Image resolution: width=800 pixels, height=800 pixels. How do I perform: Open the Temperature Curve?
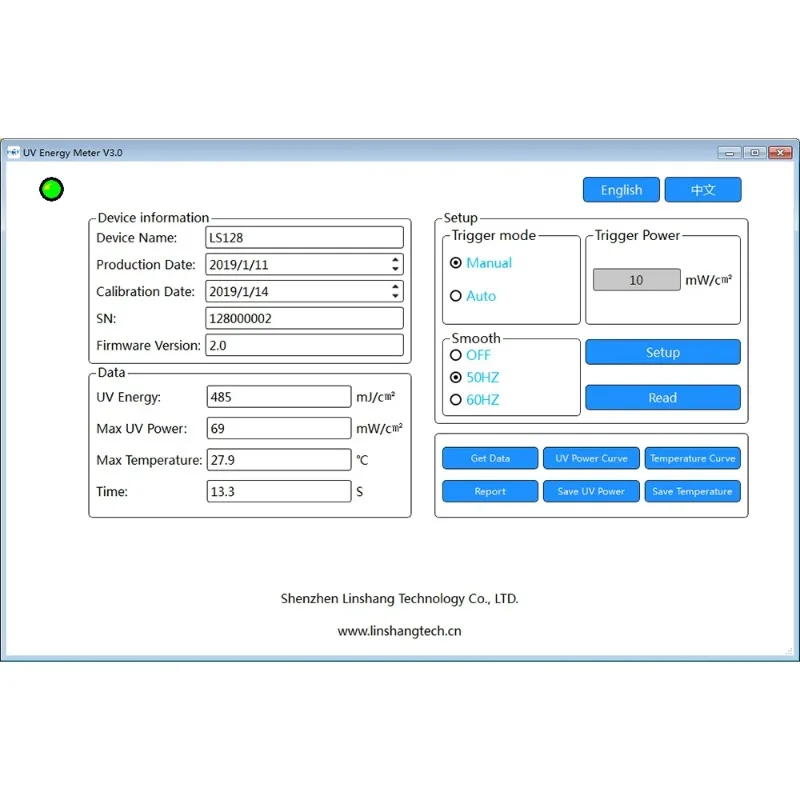point(692,458)
